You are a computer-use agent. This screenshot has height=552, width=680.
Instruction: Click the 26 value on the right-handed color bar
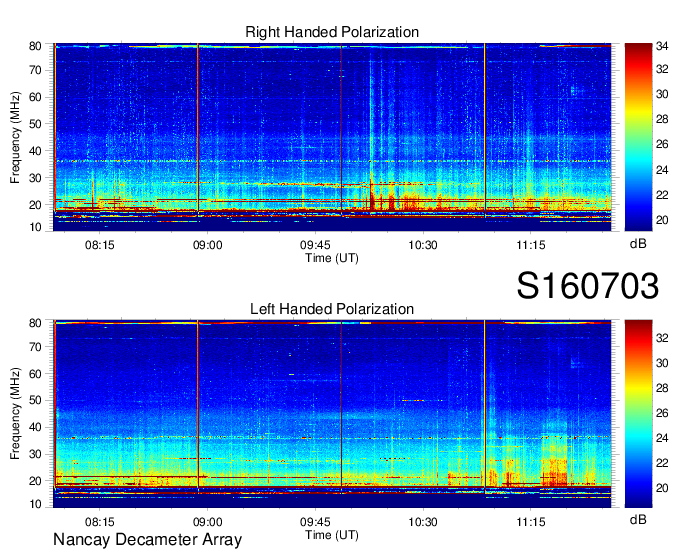coord(662,144)
